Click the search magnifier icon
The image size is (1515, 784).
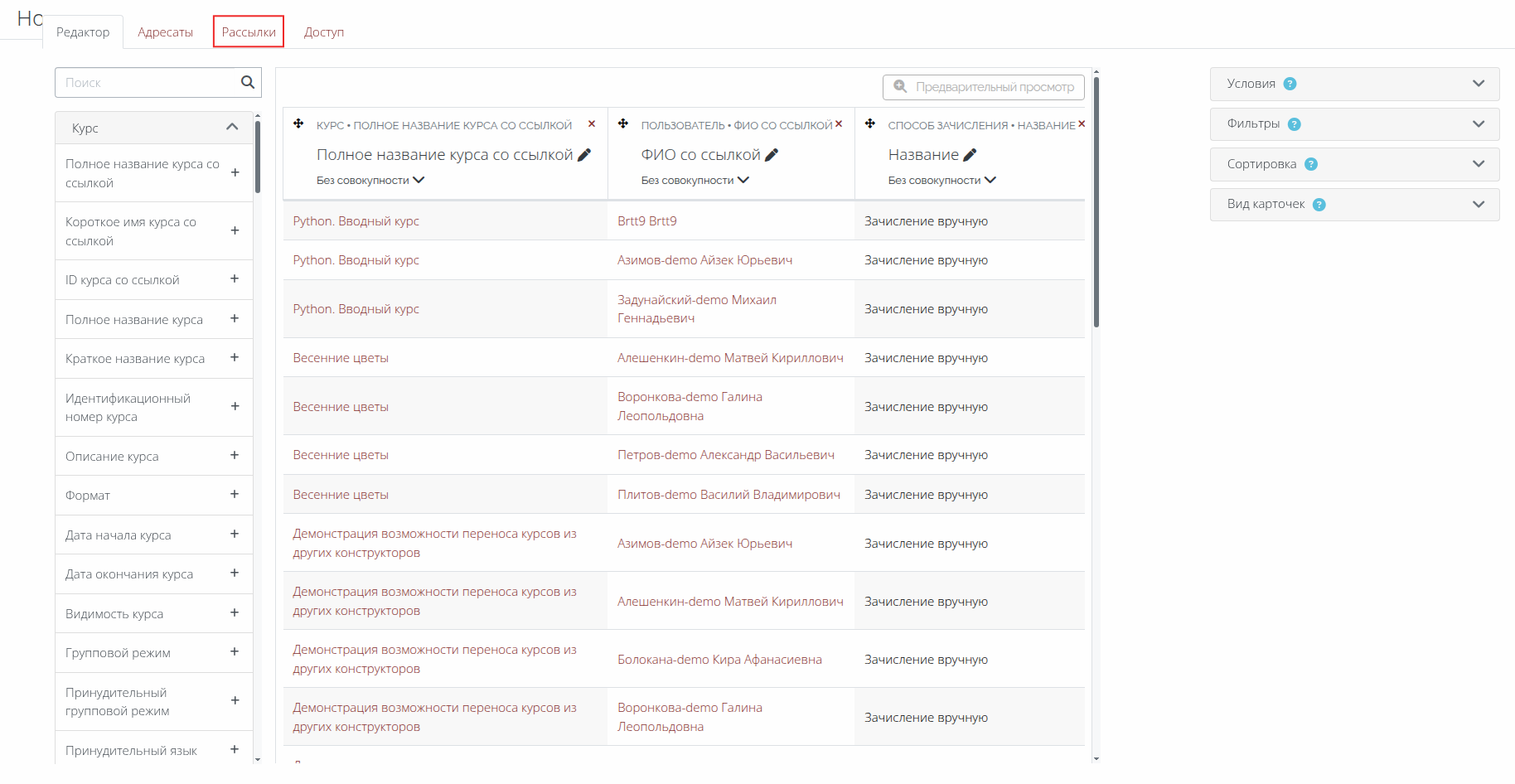tap(247, 82)
